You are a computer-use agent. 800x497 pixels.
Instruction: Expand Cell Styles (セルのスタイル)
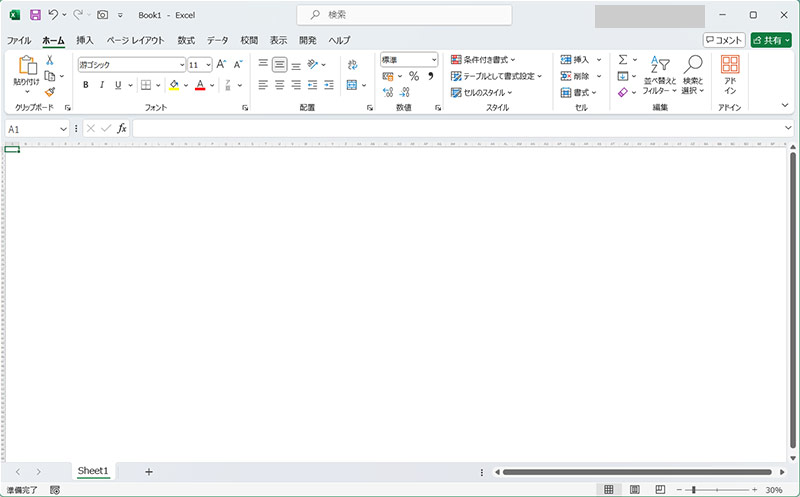[481, 92]
